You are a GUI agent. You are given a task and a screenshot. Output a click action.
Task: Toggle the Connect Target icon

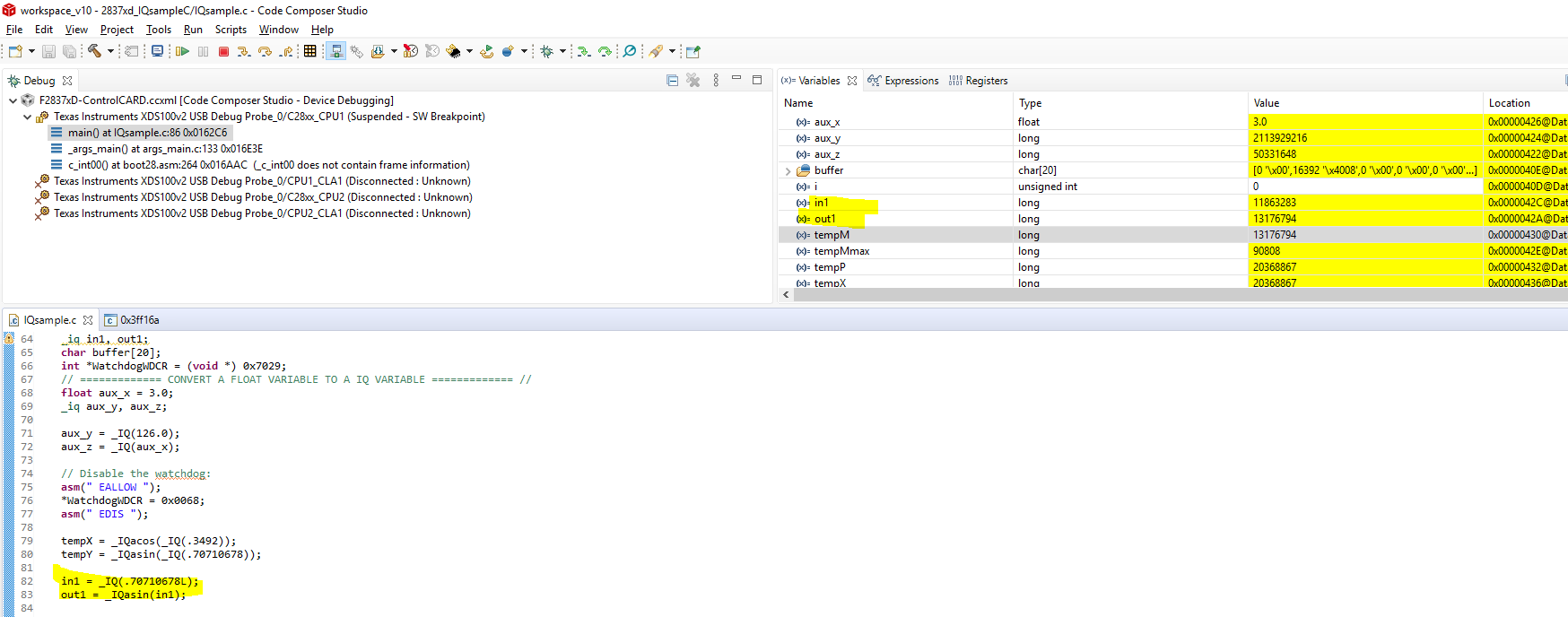(x=336, y=51)
